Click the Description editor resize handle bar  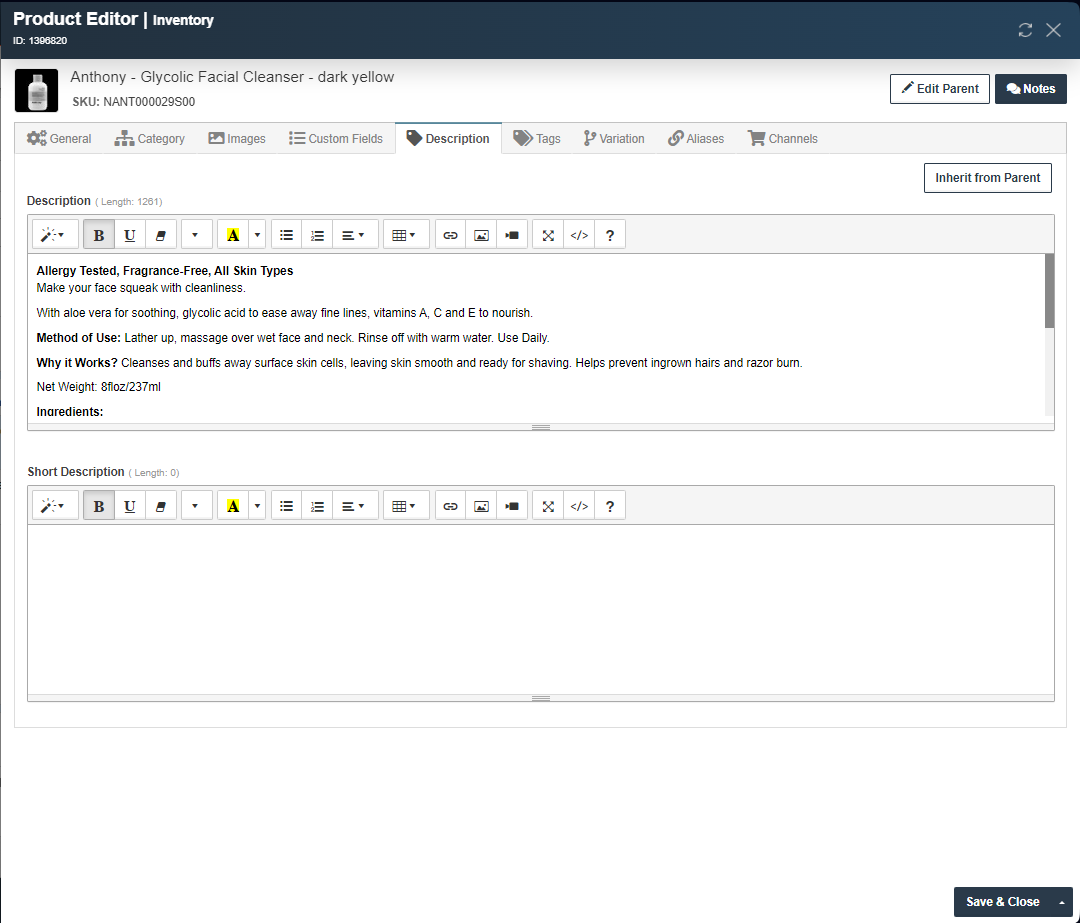coord(541,427)
